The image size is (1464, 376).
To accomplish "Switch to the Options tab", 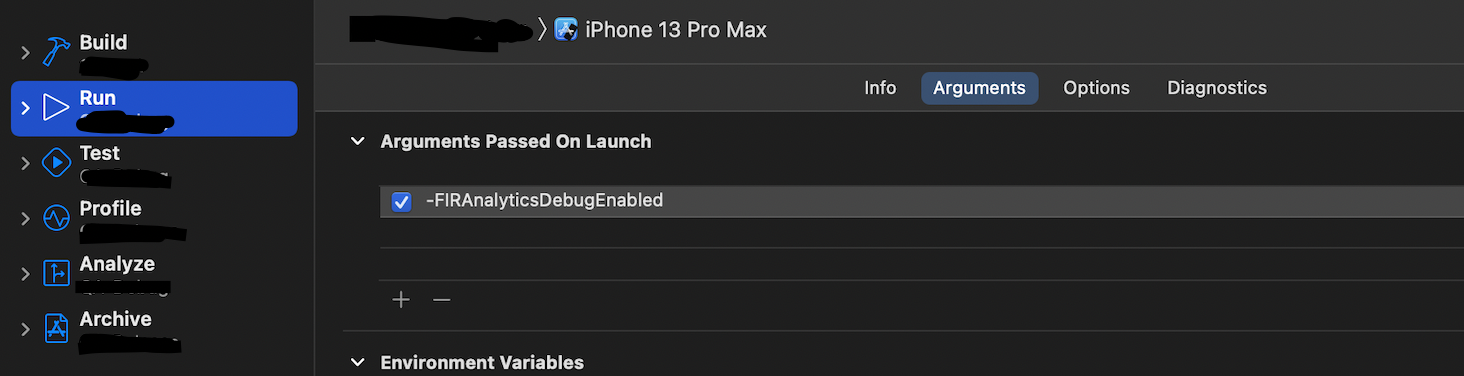I will (1096, 88).
